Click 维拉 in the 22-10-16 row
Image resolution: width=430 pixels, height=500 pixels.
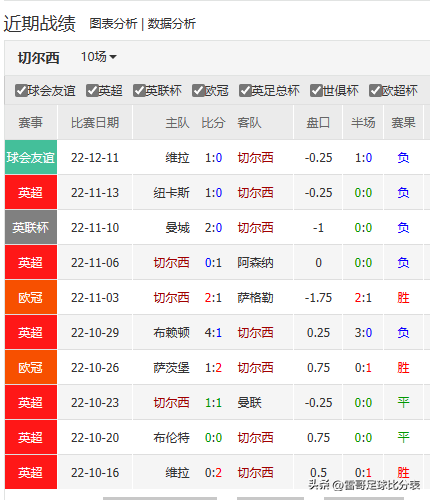click(177, 473)
